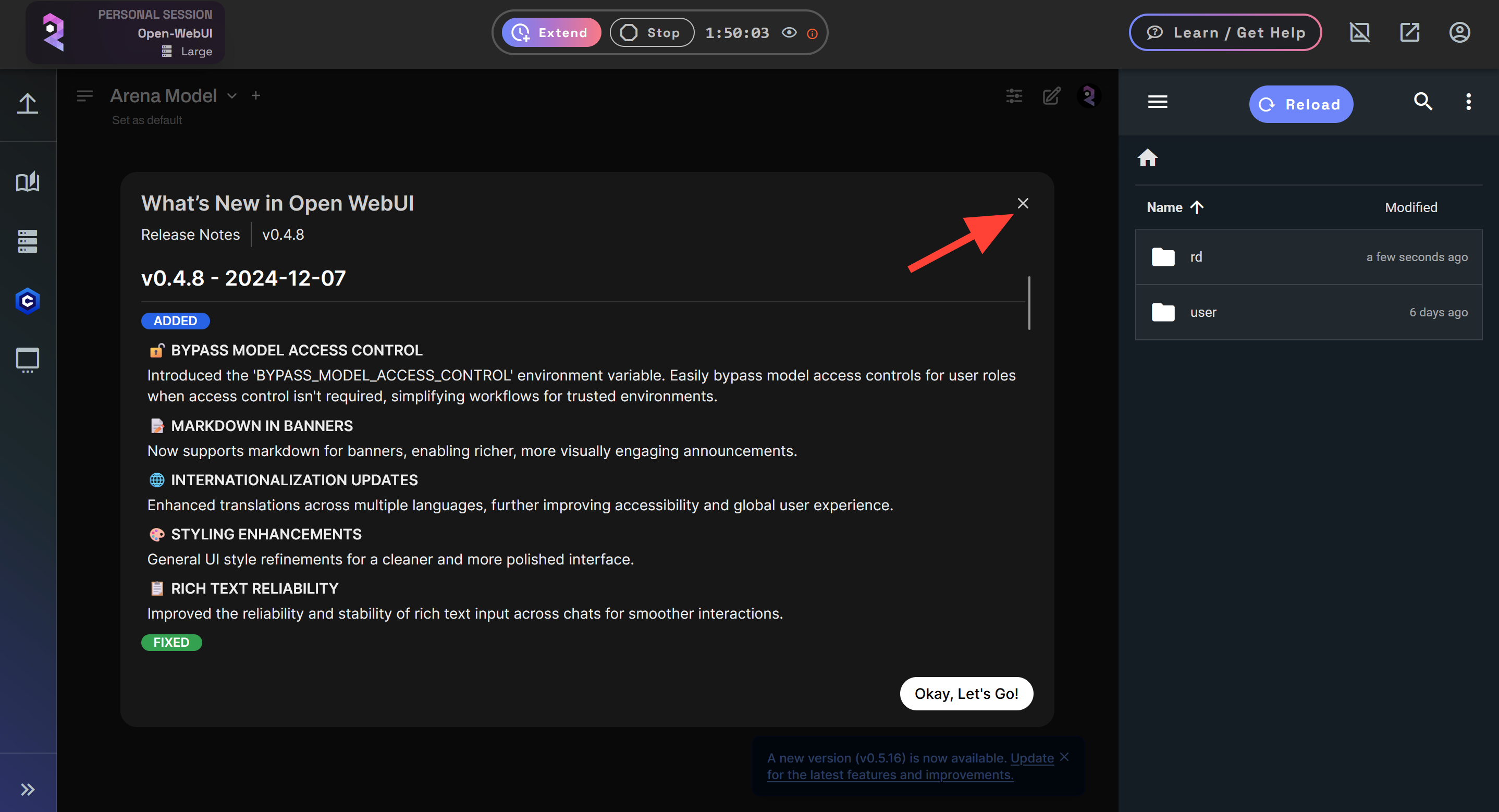Open the server stack icon in sidebar
Viewport: 1499px width, 812px height.
(27, 241)
